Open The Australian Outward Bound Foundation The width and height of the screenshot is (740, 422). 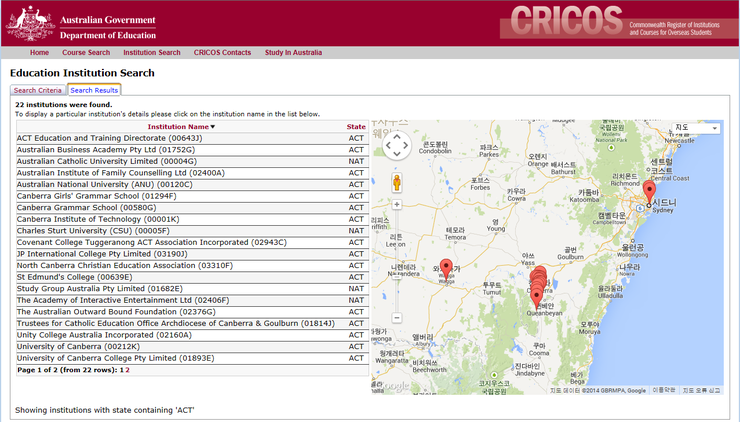coord(116,312)
